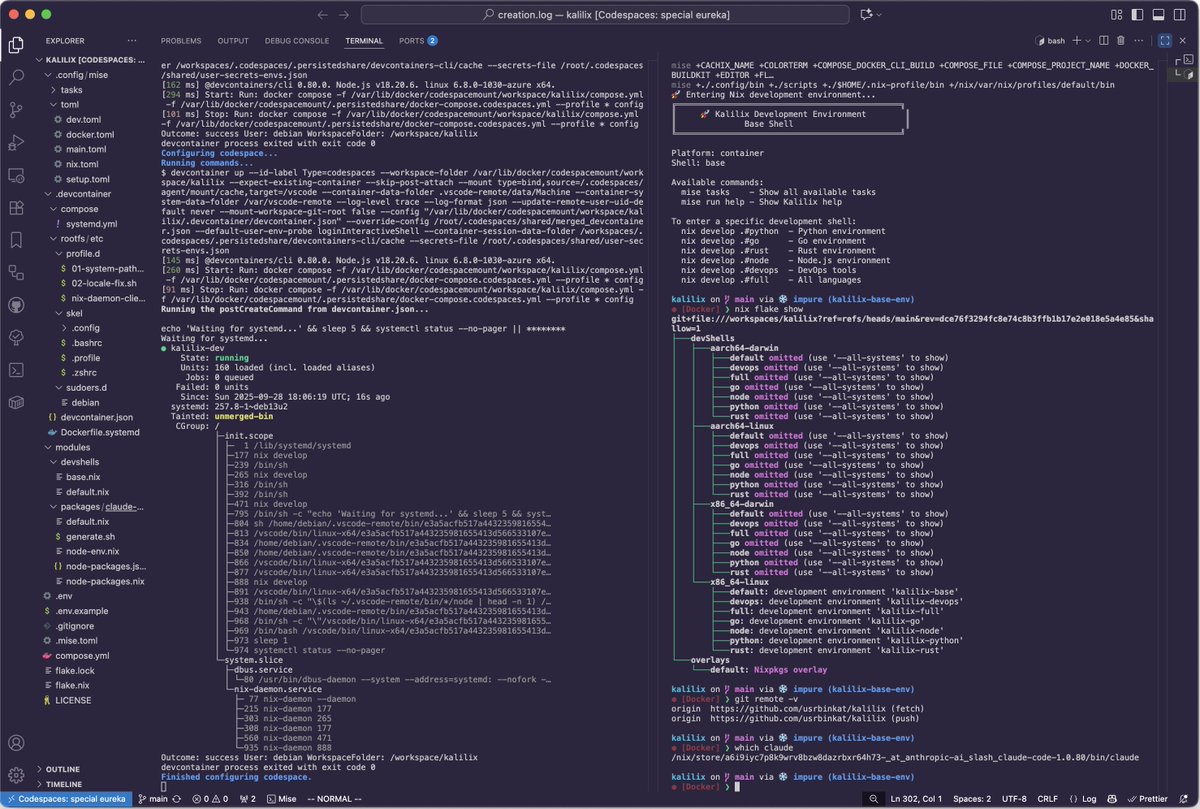
Task: Open the Remote Explorer view
Action: point(16,175)
